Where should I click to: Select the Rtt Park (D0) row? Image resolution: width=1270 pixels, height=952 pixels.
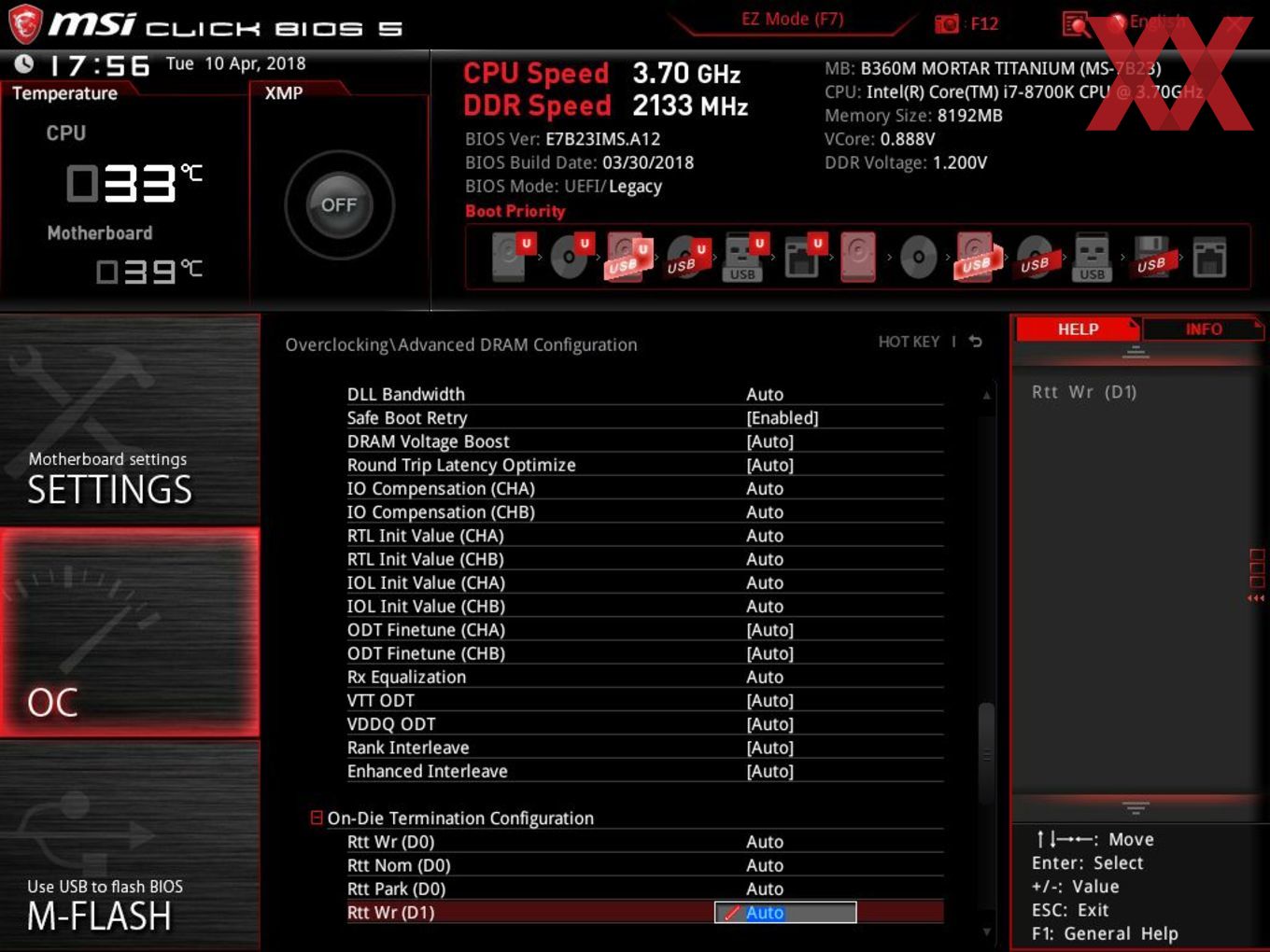click(x=644, y=889)
